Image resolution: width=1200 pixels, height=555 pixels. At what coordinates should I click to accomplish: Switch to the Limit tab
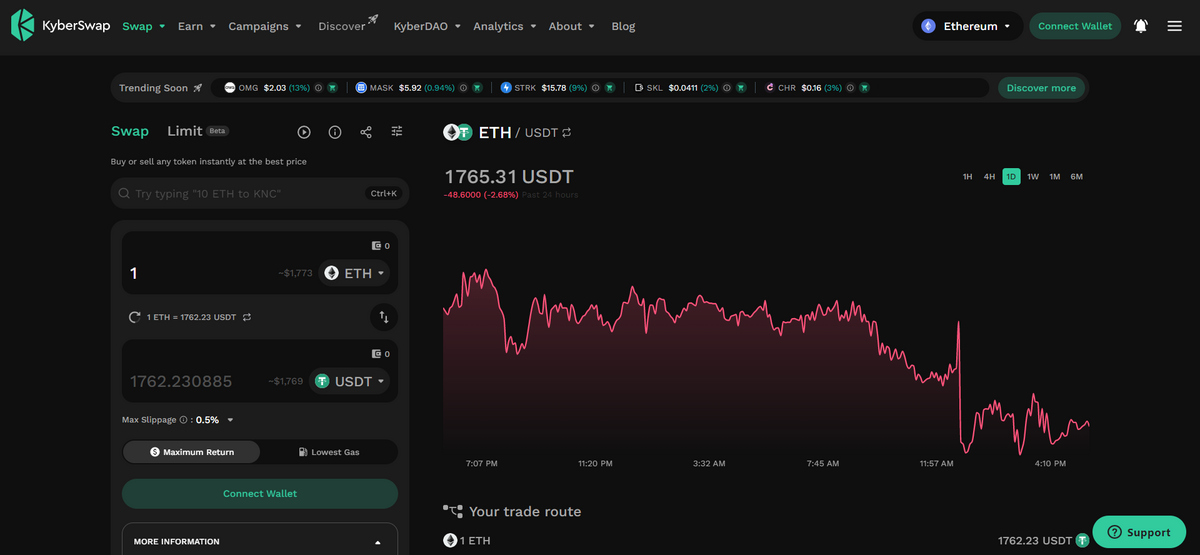pyautogui.click(x=185, y=131)
